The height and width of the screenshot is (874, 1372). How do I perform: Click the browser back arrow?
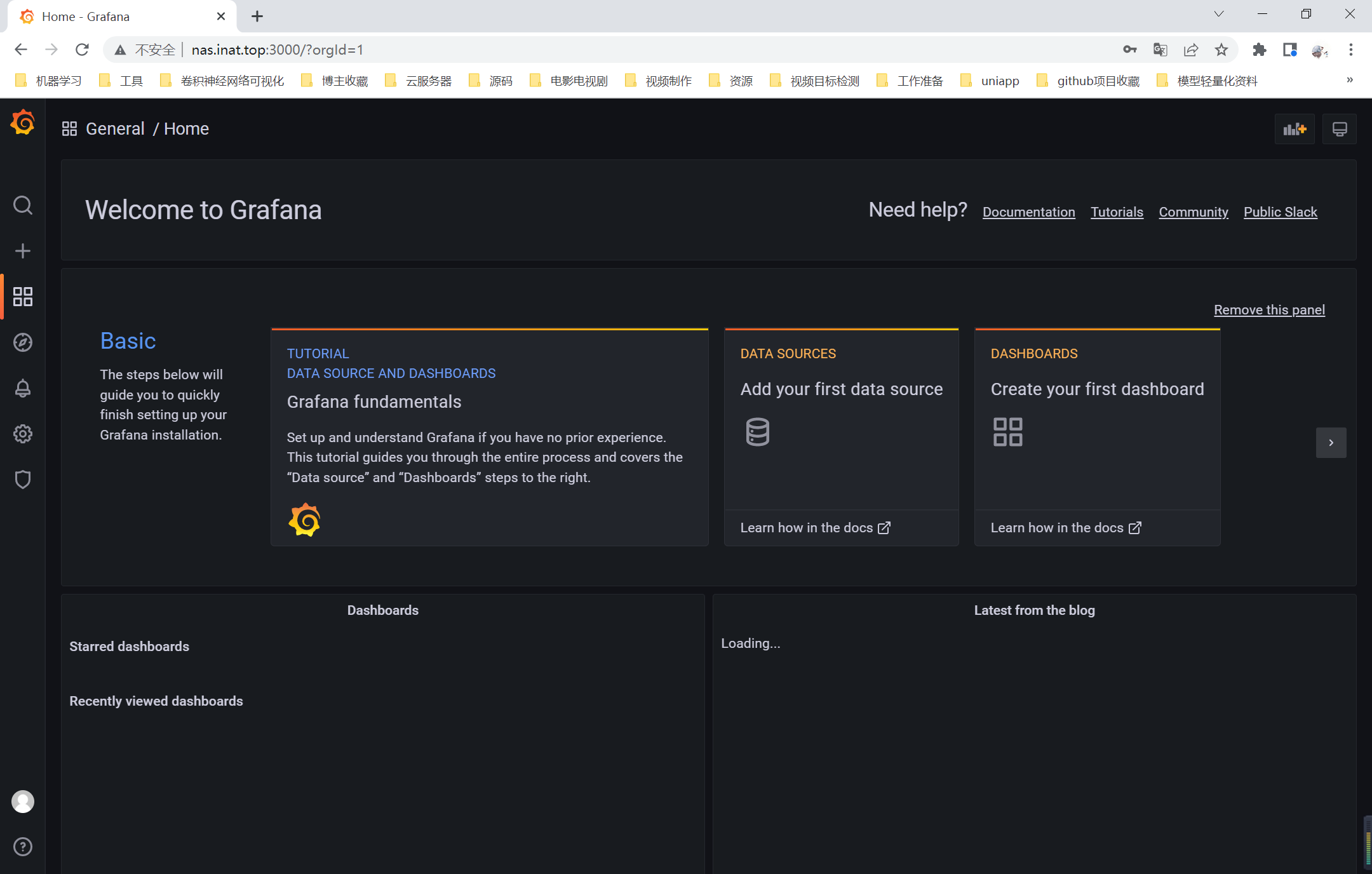click(21, 50)
